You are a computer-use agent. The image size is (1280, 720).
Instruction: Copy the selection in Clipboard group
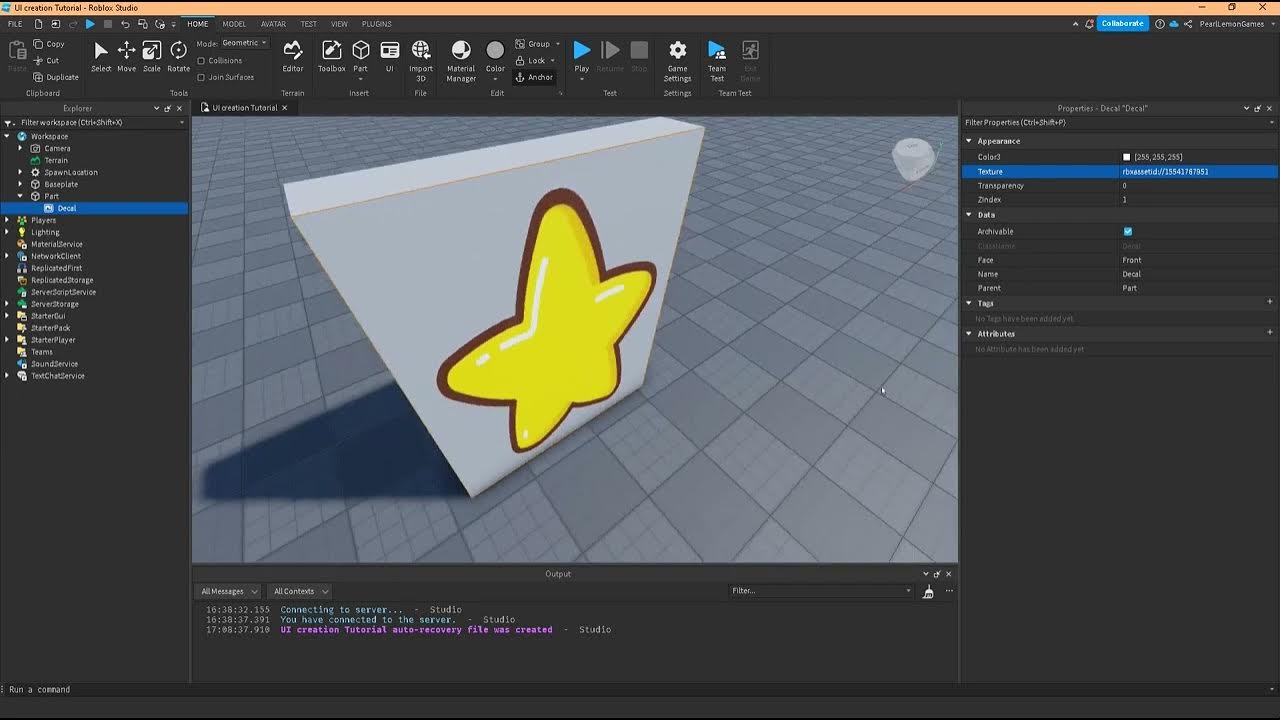coord(49,44)
